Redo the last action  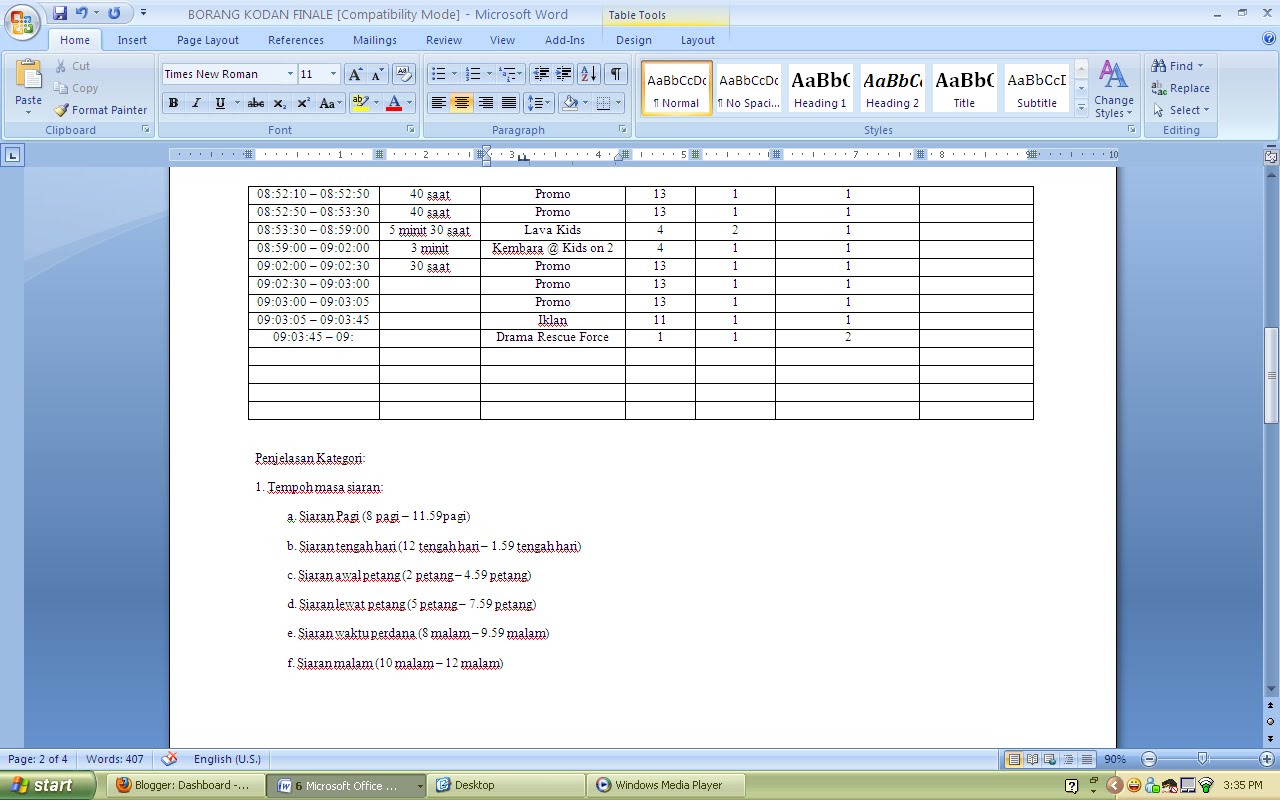coord(114,14)
